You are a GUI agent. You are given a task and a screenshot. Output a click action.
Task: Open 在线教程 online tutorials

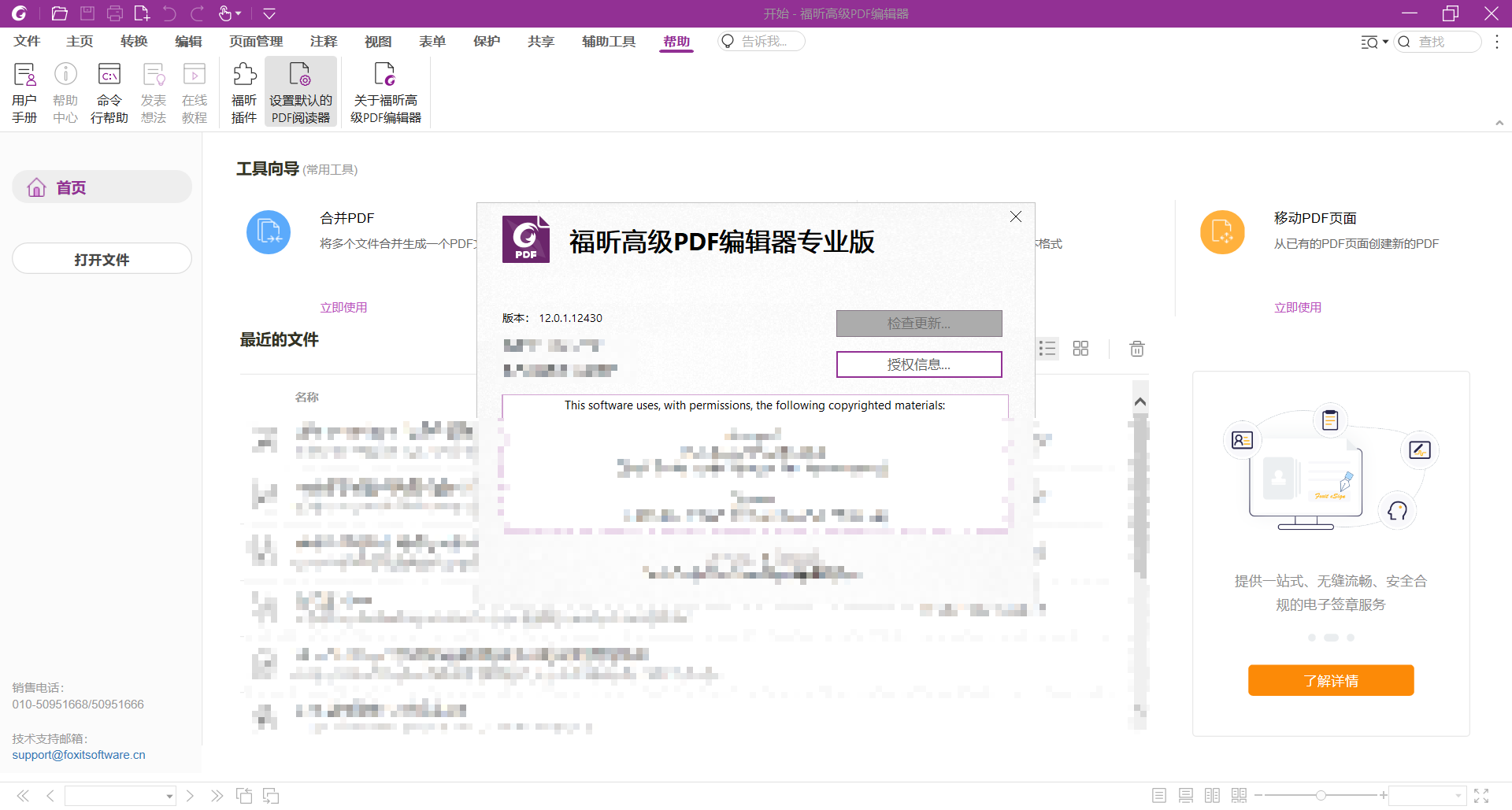click(195, 92)
